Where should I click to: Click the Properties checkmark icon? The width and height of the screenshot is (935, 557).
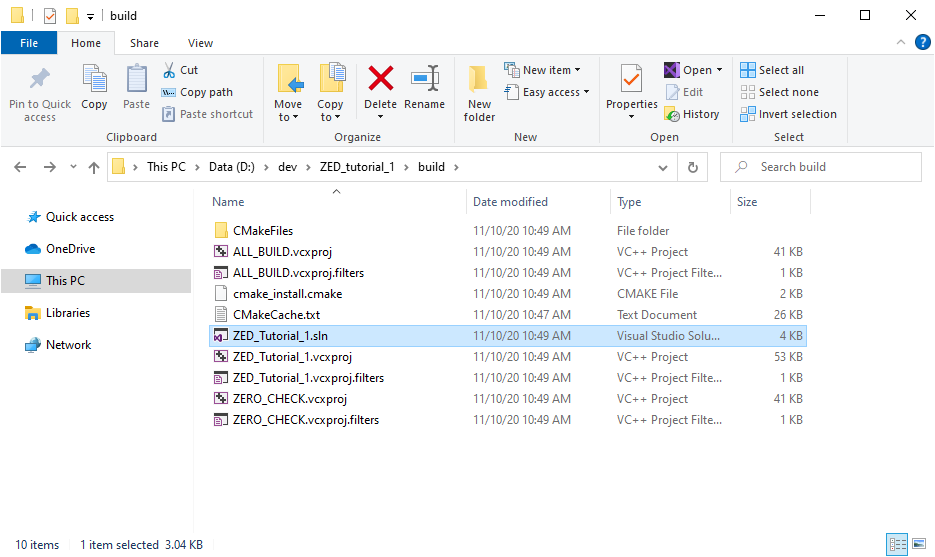click(x=631, y=79)
